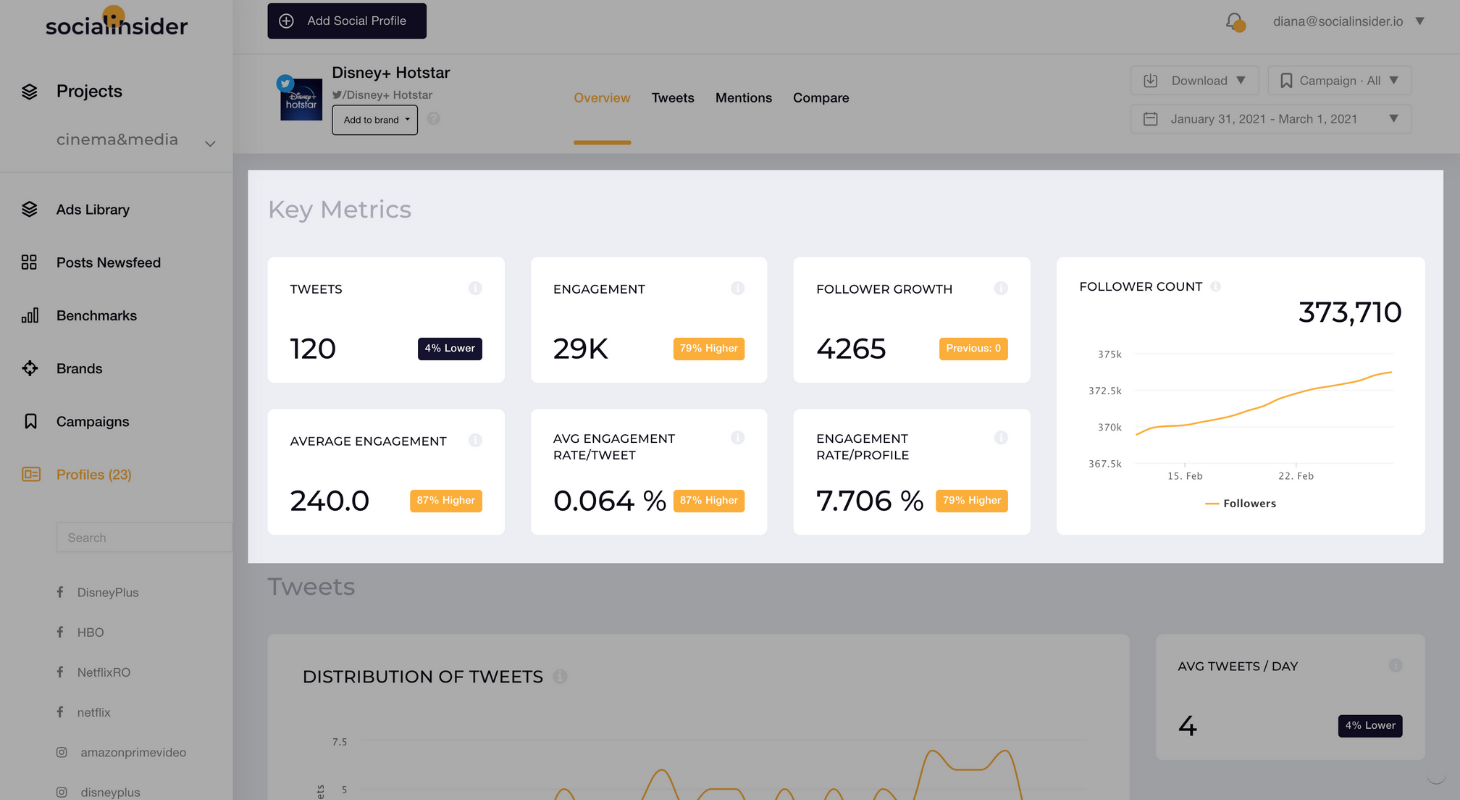1460x800 pixels.
Task: Open the diana@socialinsider.io account menu
Action: point(1348,21)
